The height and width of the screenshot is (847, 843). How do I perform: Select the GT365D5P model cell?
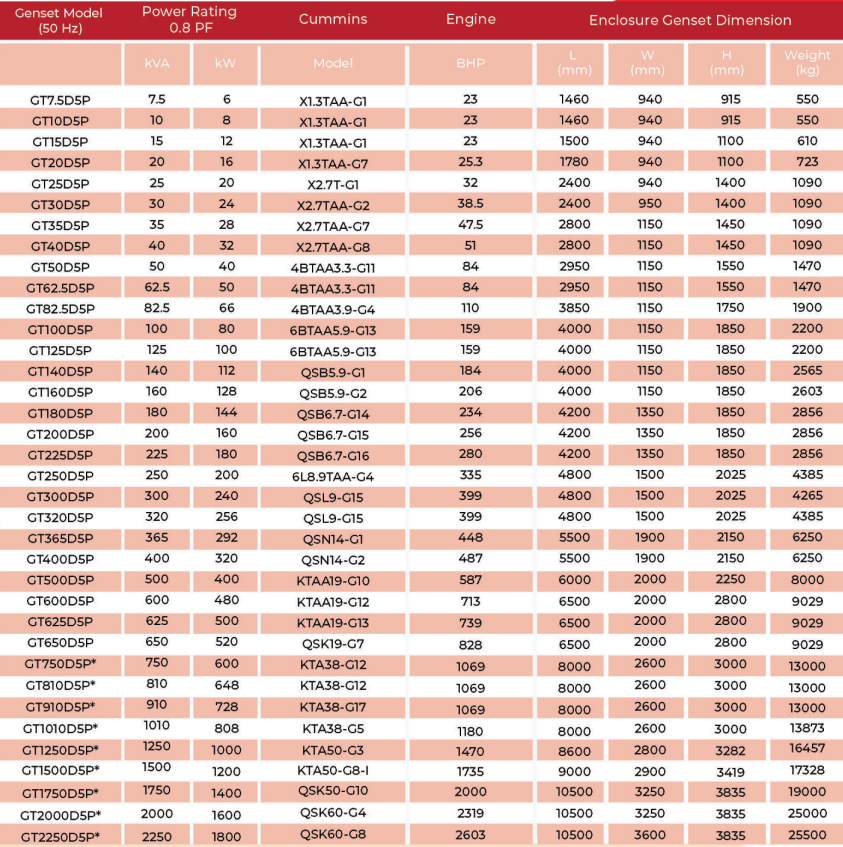[60, 539]
